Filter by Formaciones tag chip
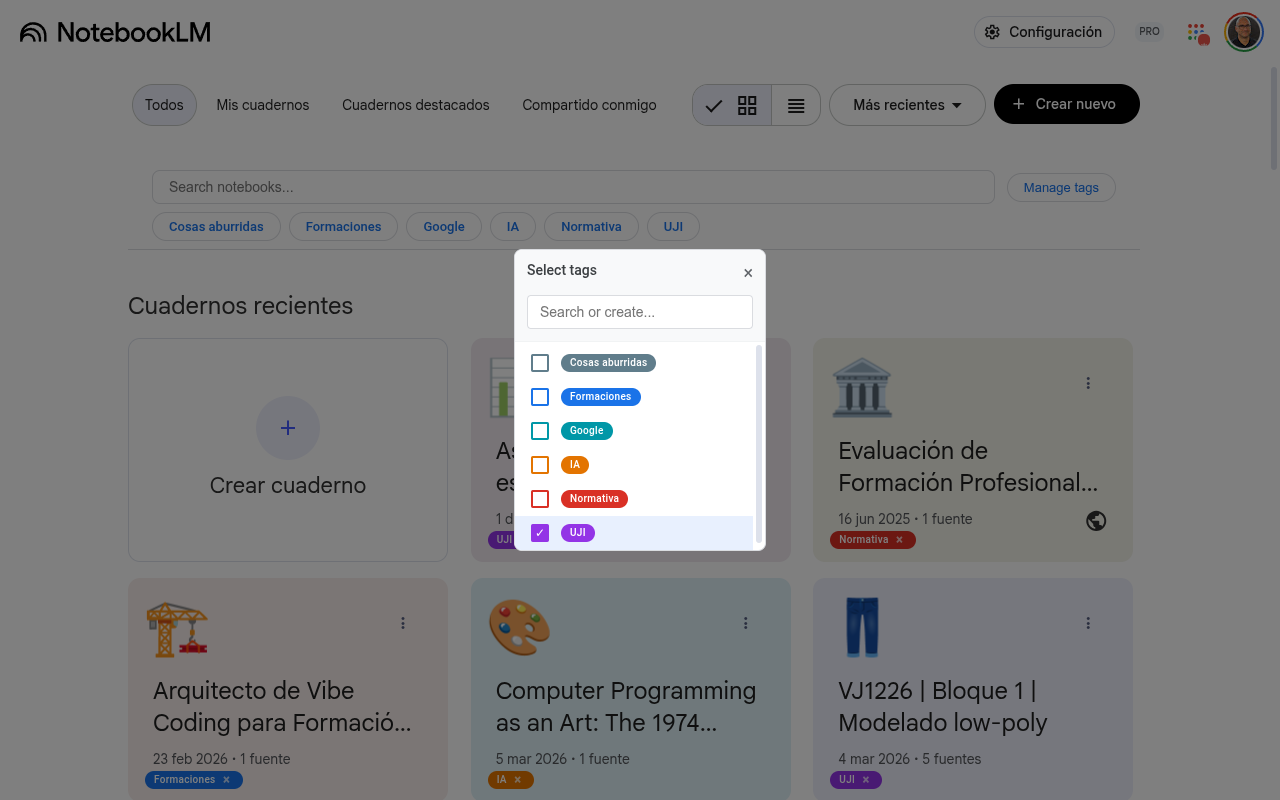The image size is (1280, 800). pyautogui.click(x=343, y=227)
